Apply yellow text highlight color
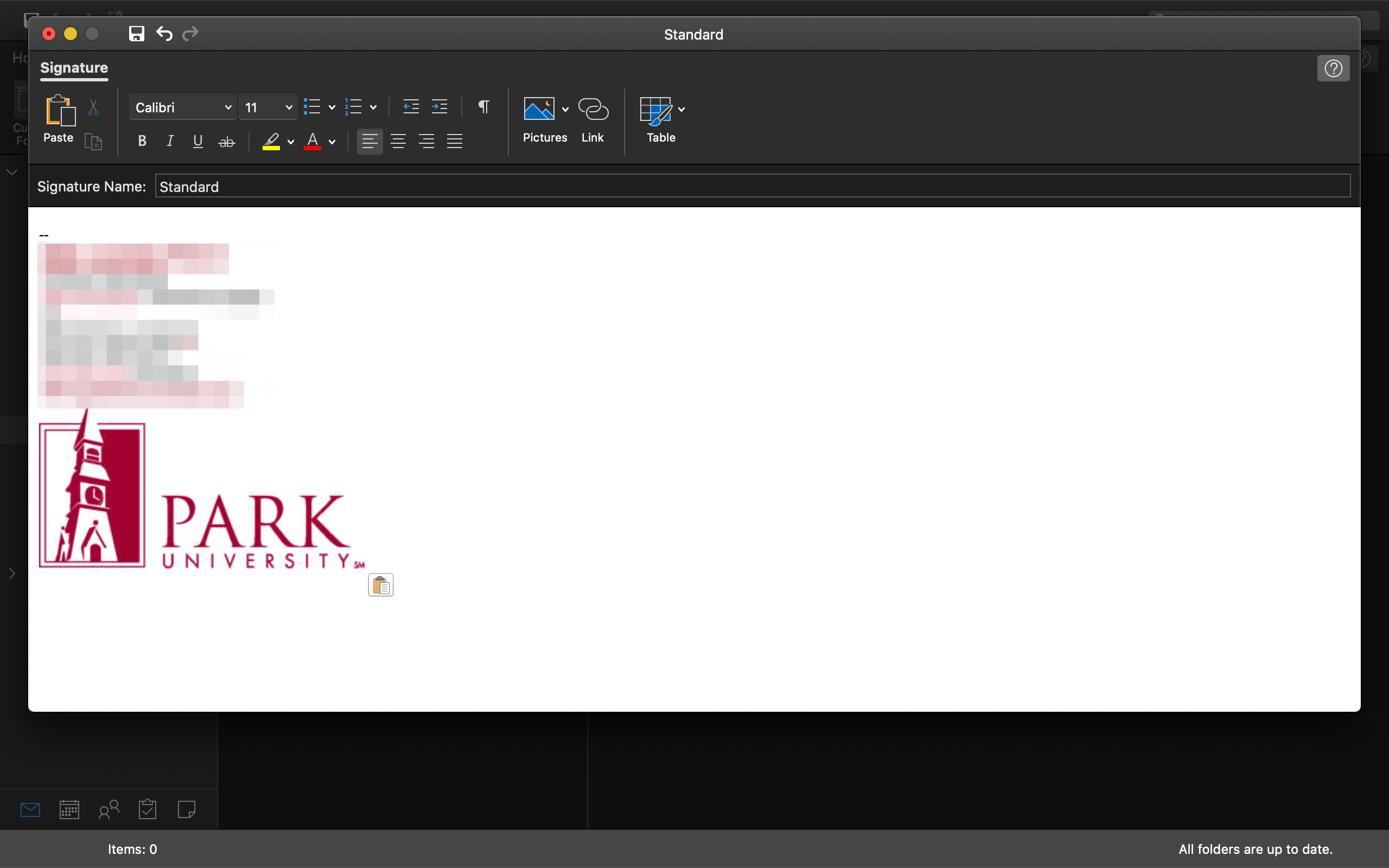 click(x=271, y=141)
